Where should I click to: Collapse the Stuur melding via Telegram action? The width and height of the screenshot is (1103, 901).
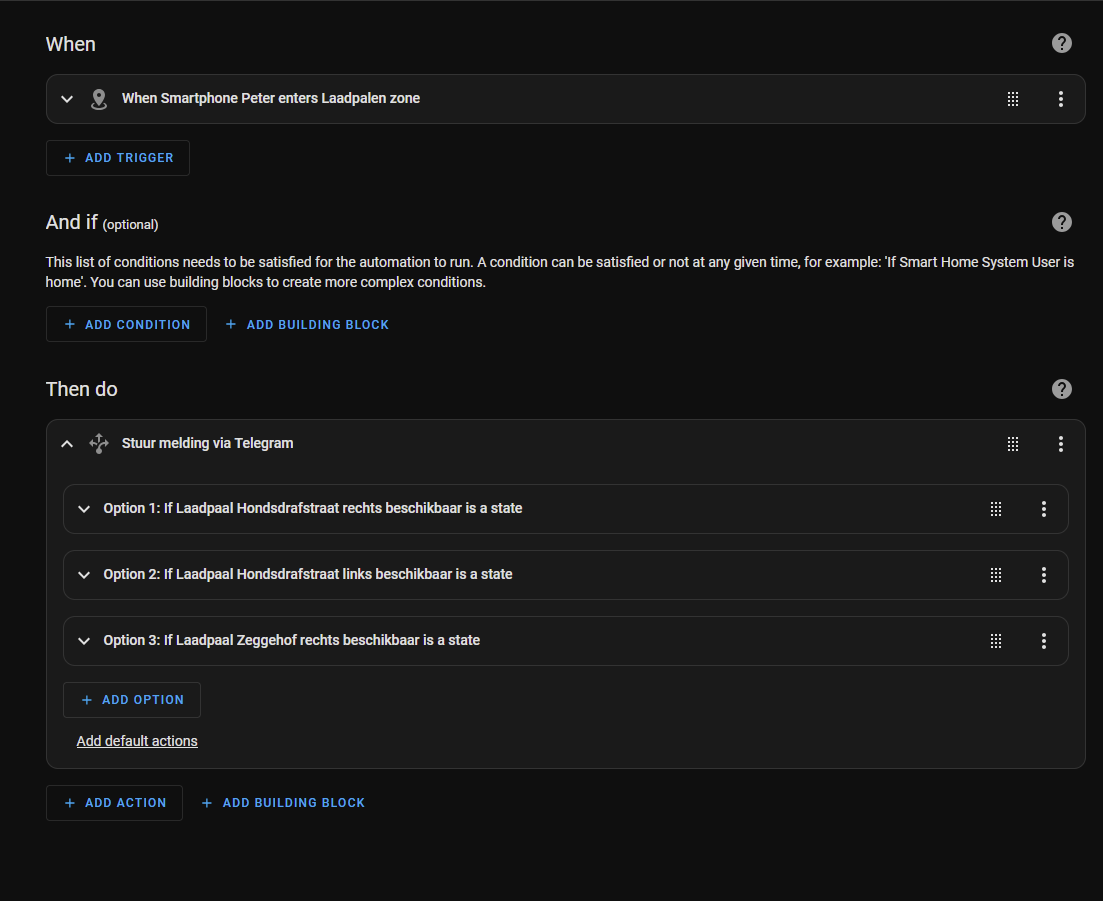(x=67, y=444)
